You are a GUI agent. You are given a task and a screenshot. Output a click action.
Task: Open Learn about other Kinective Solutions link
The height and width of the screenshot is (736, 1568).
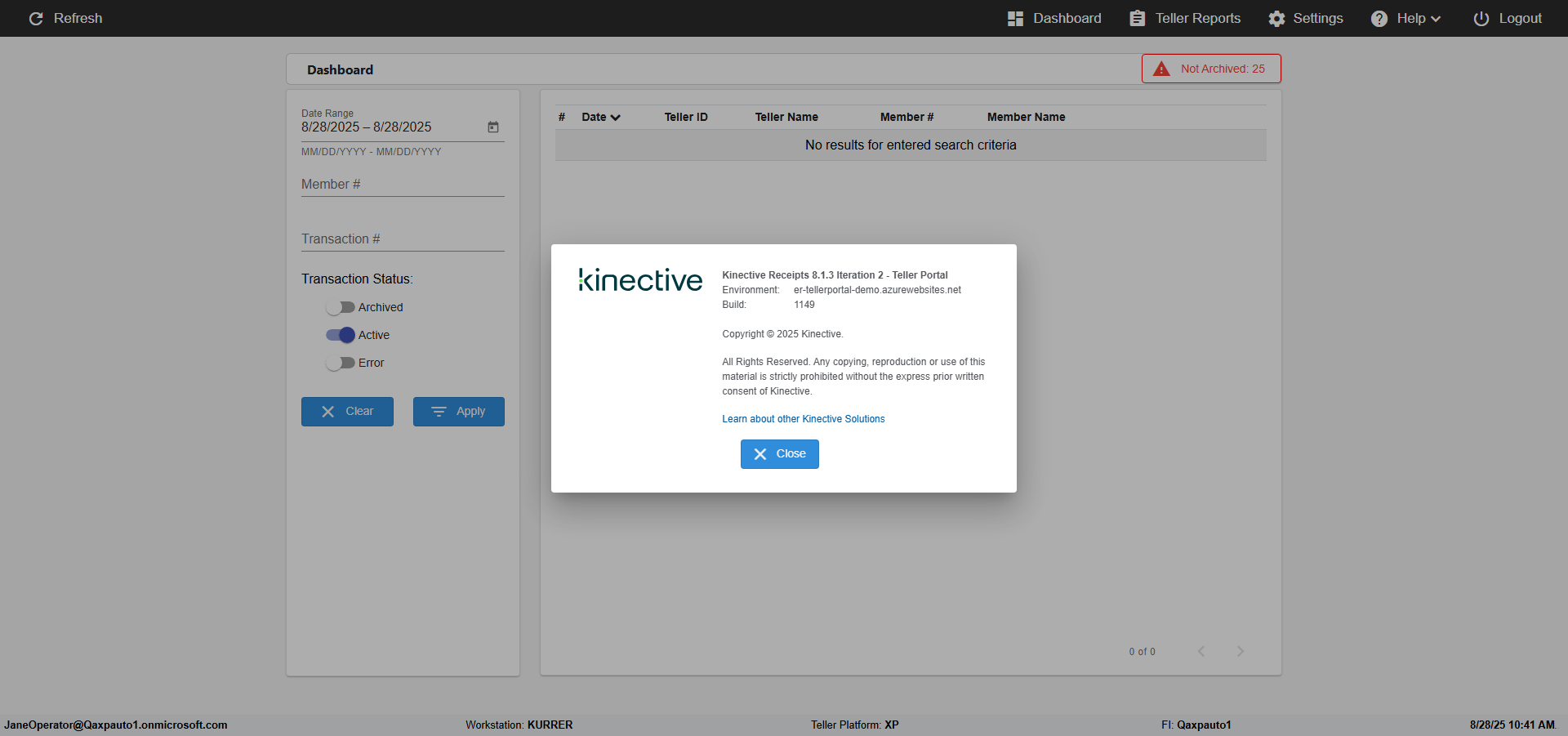(x=804, y=419)
